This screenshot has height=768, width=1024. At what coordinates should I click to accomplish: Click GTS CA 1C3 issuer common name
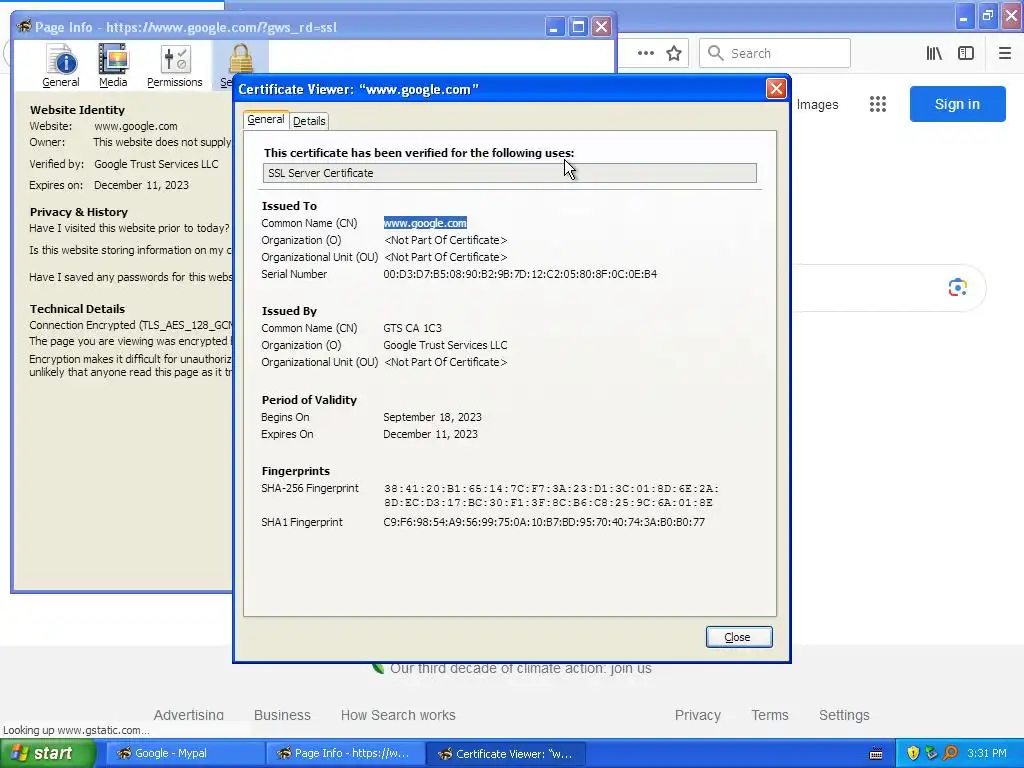tap(412, 328)
